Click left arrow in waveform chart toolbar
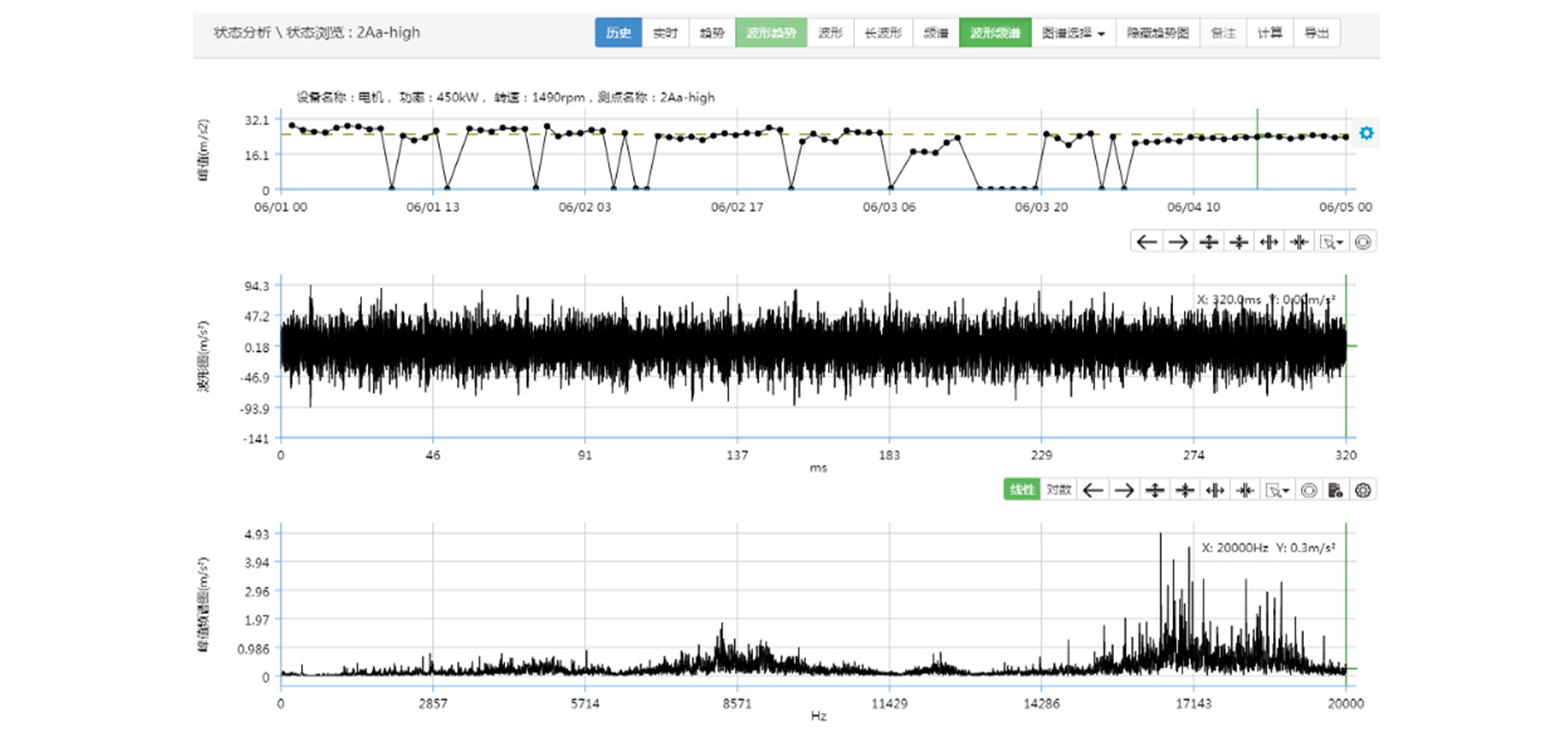The height and width of the screenshot is (731, 1568). pos(1147,241)
